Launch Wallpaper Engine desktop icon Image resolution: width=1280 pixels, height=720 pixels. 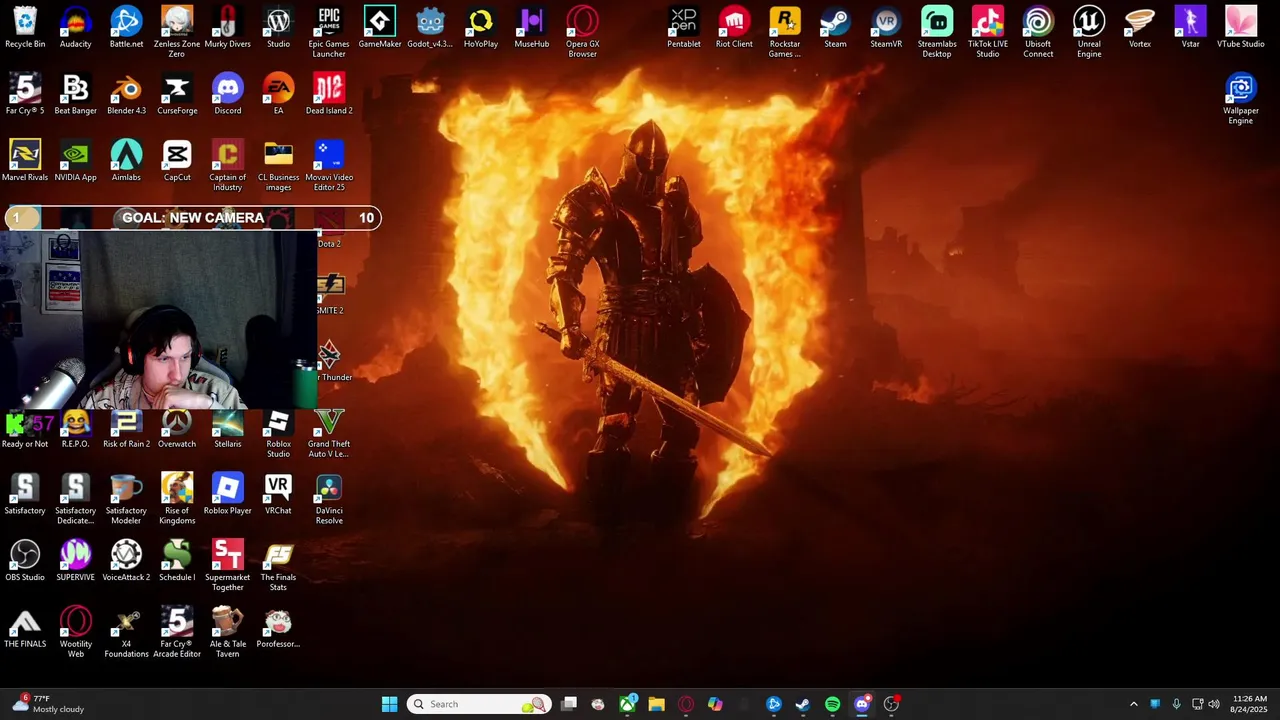(x=1241, y=99)
